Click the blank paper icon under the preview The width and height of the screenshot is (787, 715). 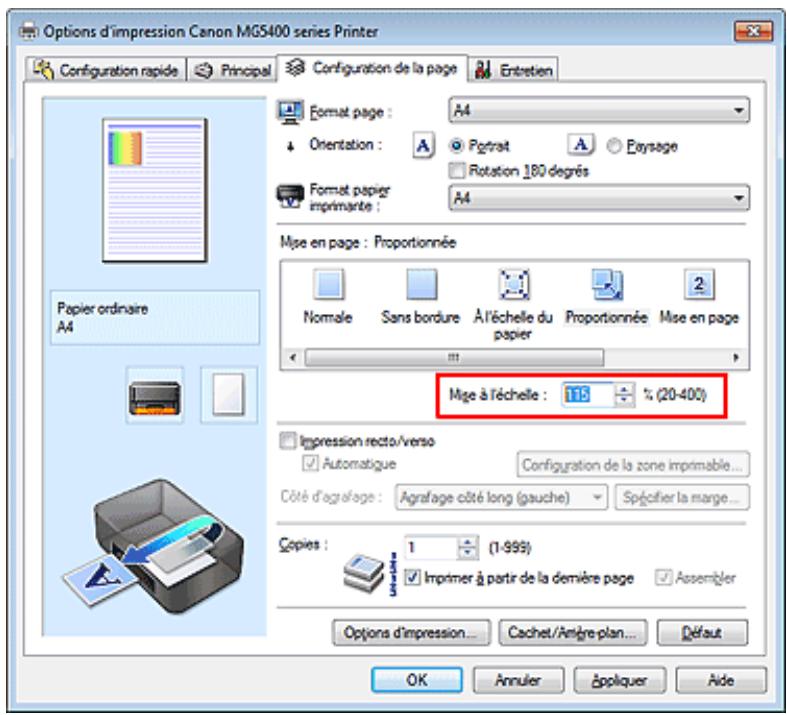tap(229, 395)
